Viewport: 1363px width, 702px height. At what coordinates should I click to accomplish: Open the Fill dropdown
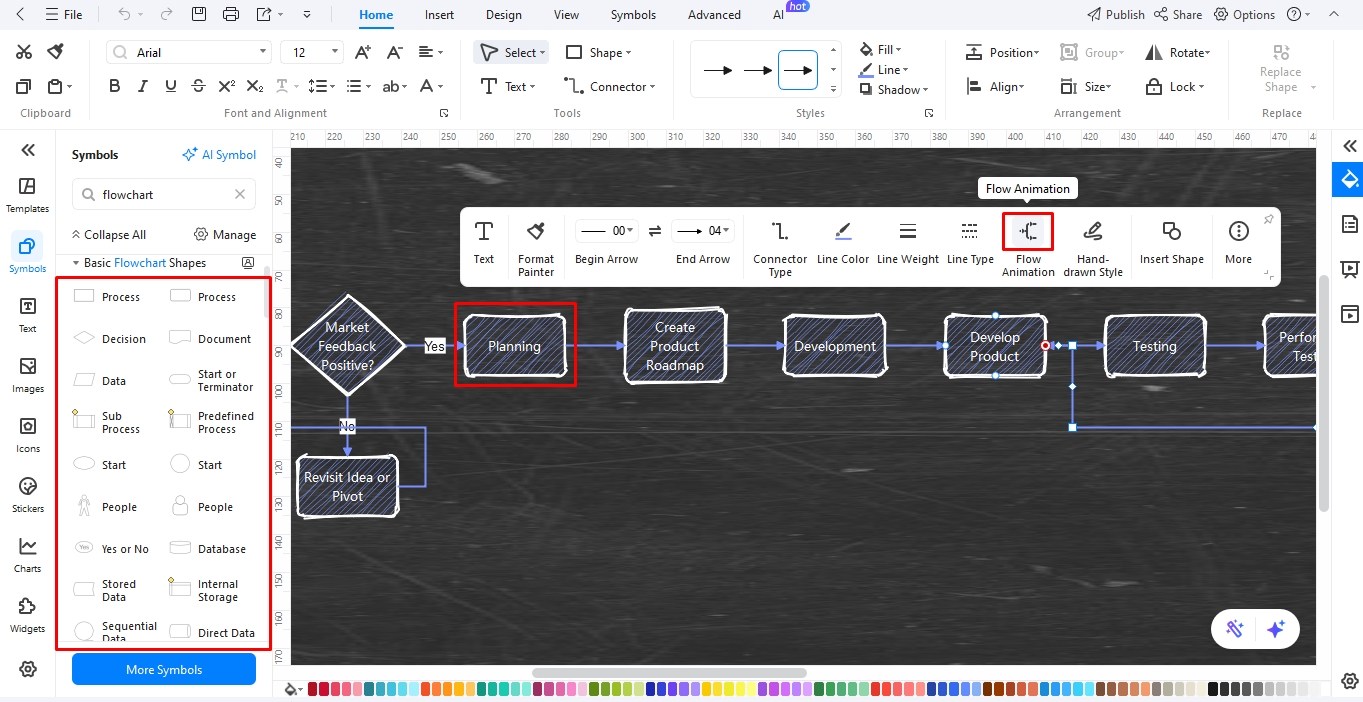pyautogui.click(x=880, y=49)
